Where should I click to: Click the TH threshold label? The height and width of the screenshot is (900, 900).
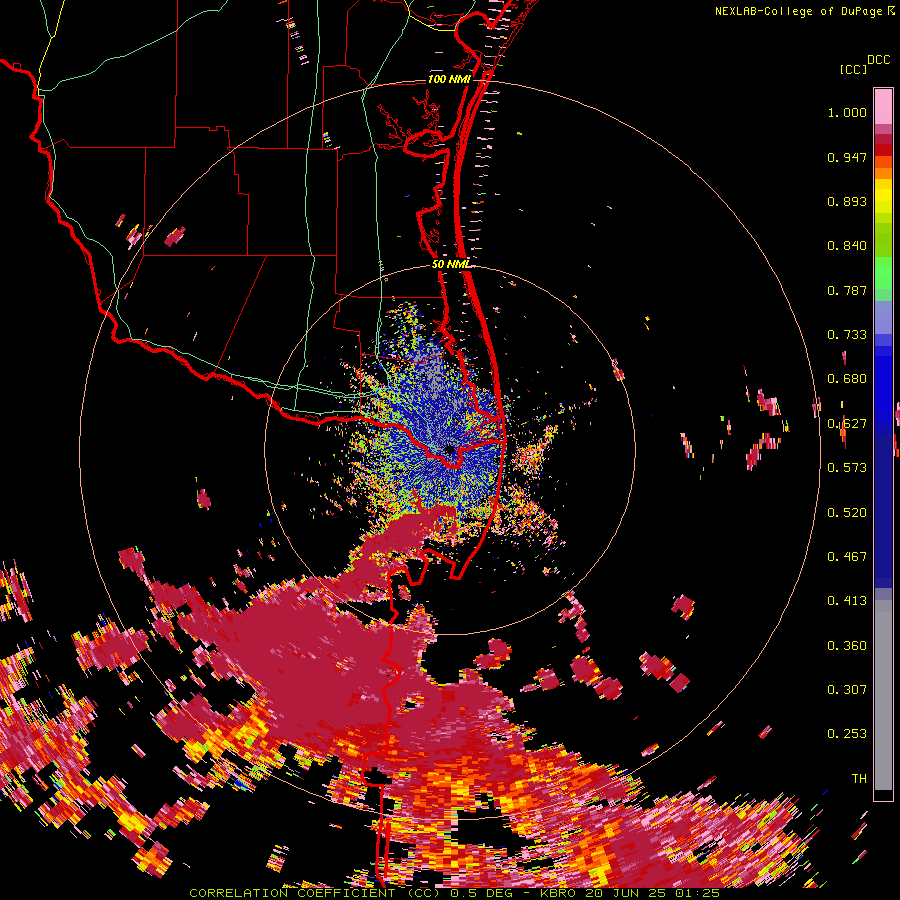pos(859,779)
